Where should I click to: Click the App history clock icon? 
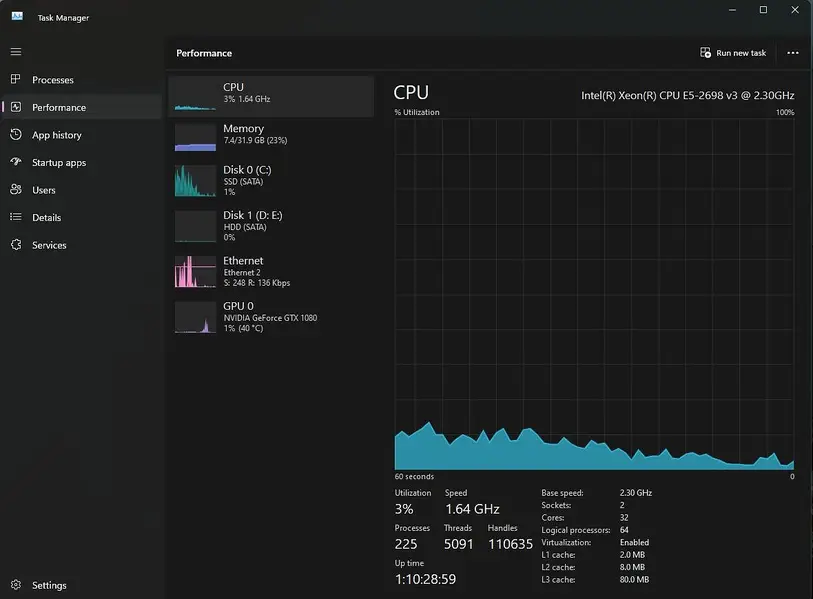click(x=16, y=134)
